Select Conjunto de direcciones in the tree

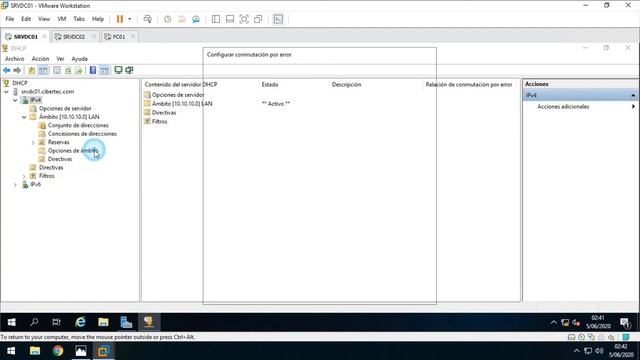78,125
